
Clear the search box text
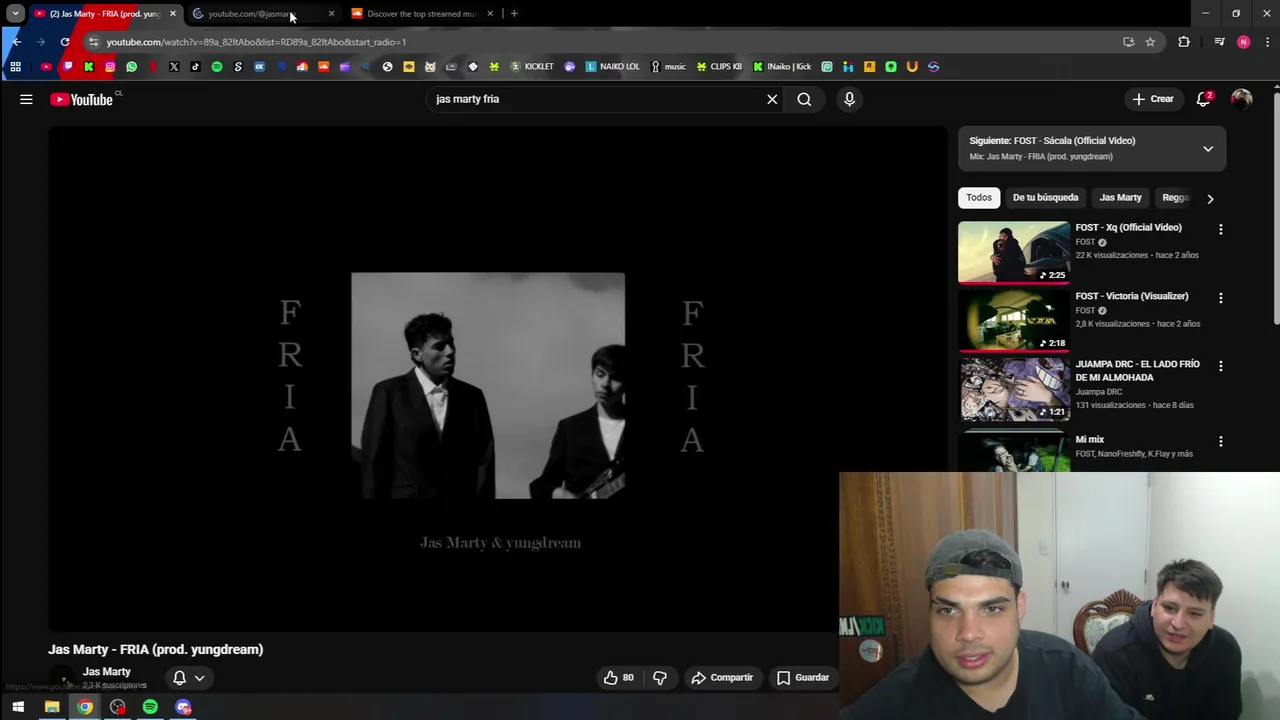coord(772,99)
